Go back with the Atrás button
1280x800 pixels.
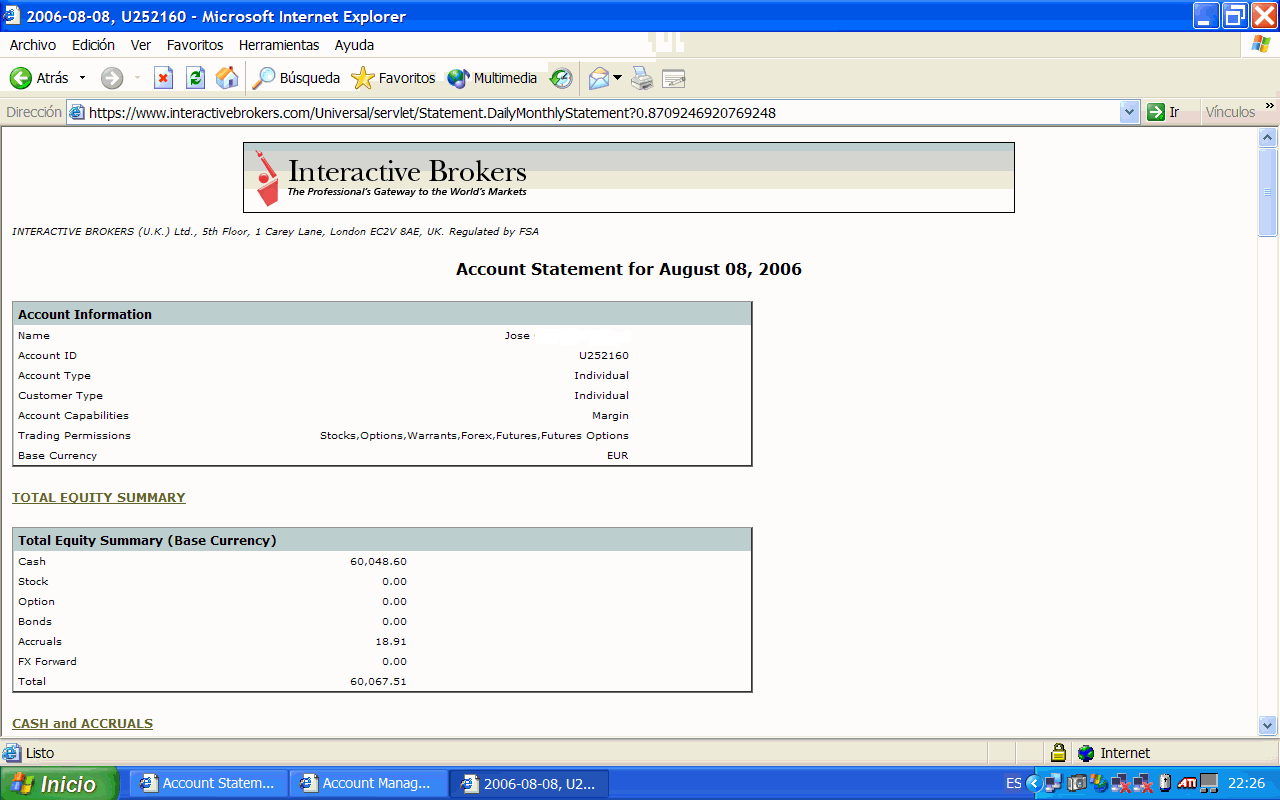pos(40,78)
